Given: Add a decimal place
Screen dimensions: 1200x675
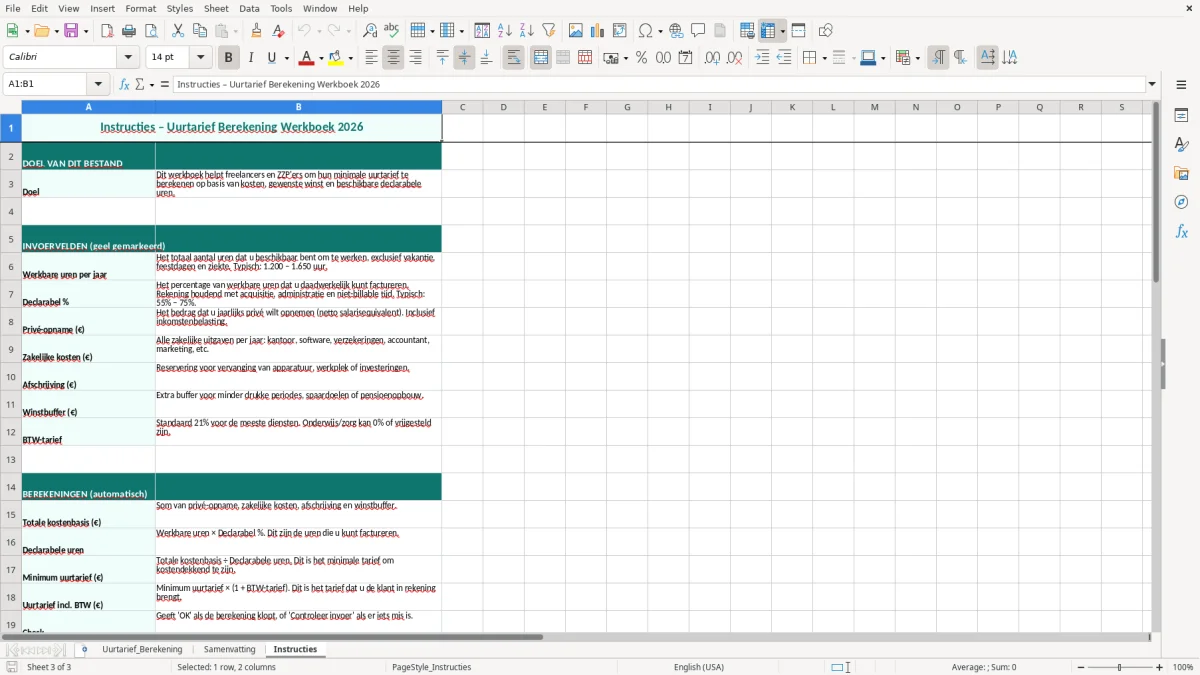Looking at the screenshot, I should [x=712, y=58].
